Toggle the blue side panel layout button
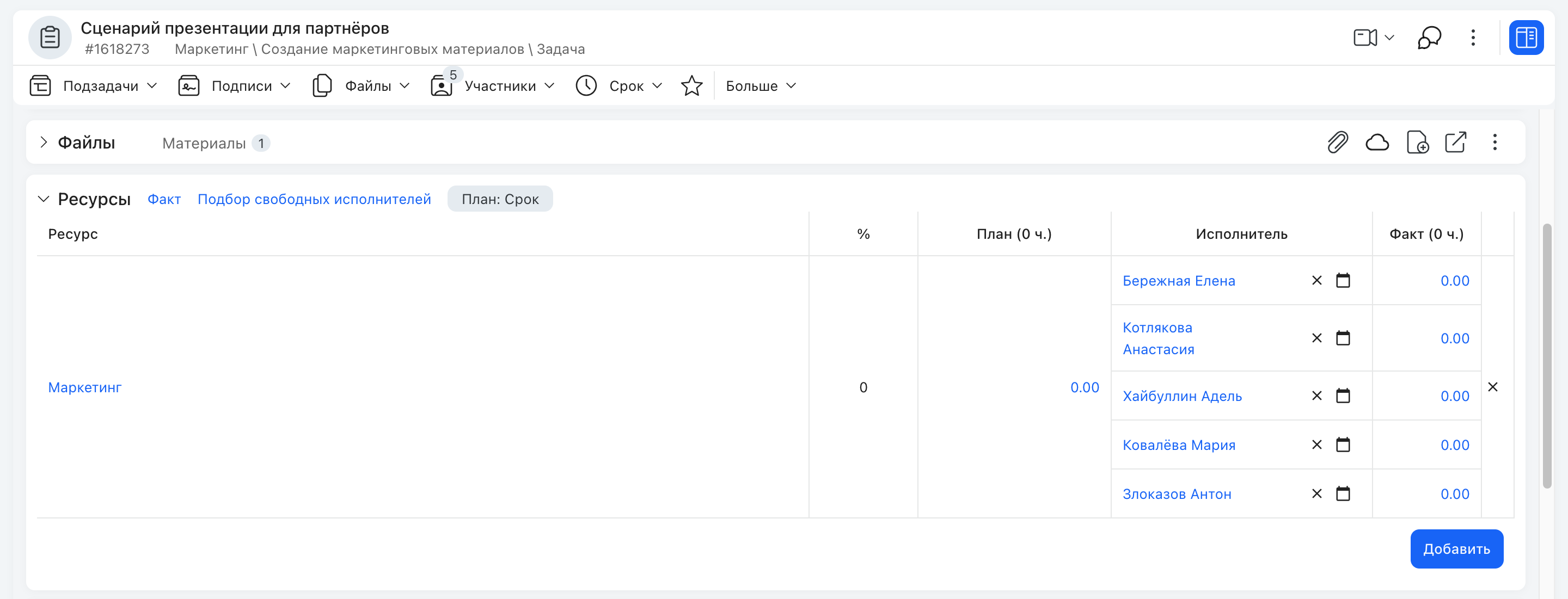 pyautogui.click(x=1526, y=38)
